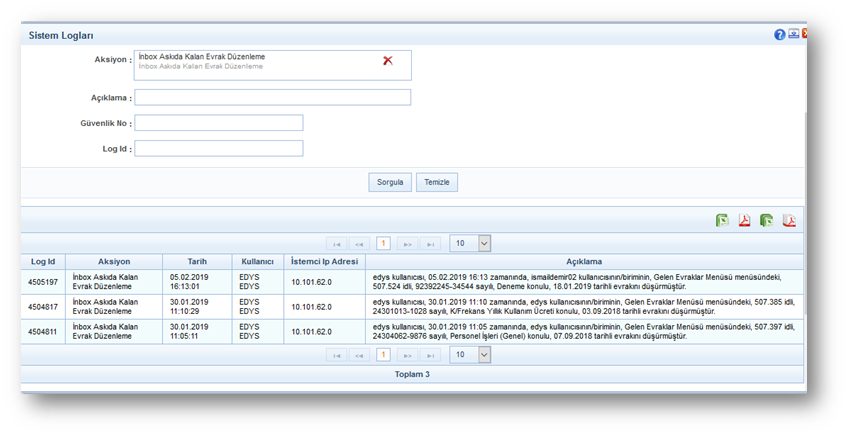Open the bottom rows-per-page dropdown showing 10
849x436 pixels.
pos(470,355)
